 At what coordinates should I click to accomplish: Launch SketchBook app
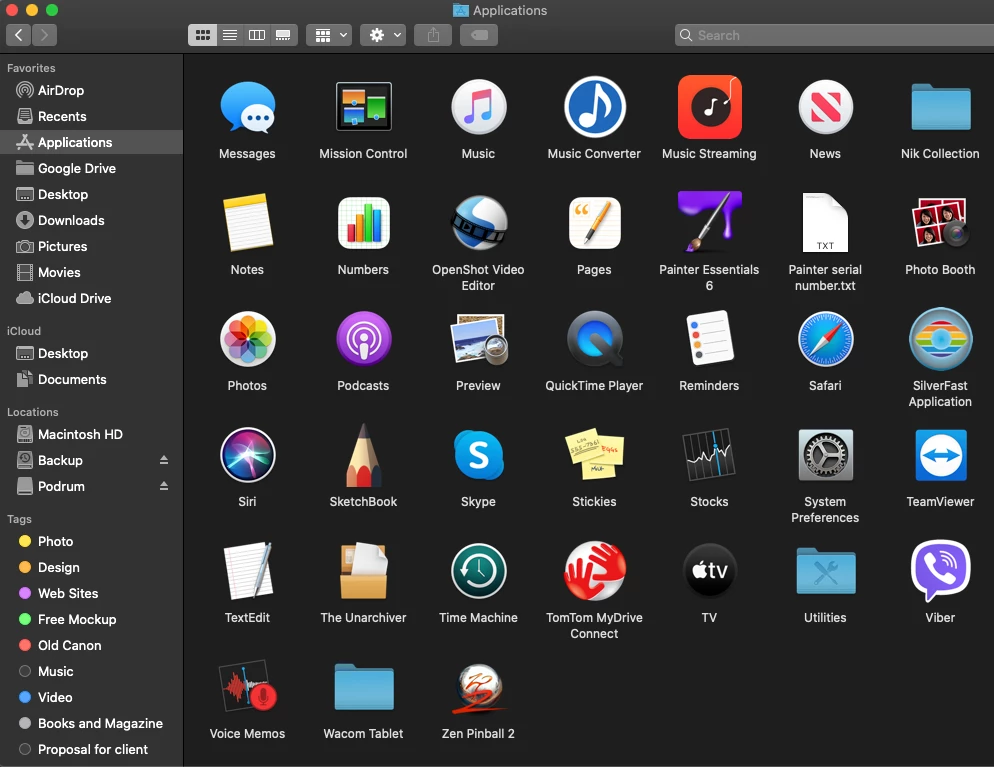coord(363,455)
